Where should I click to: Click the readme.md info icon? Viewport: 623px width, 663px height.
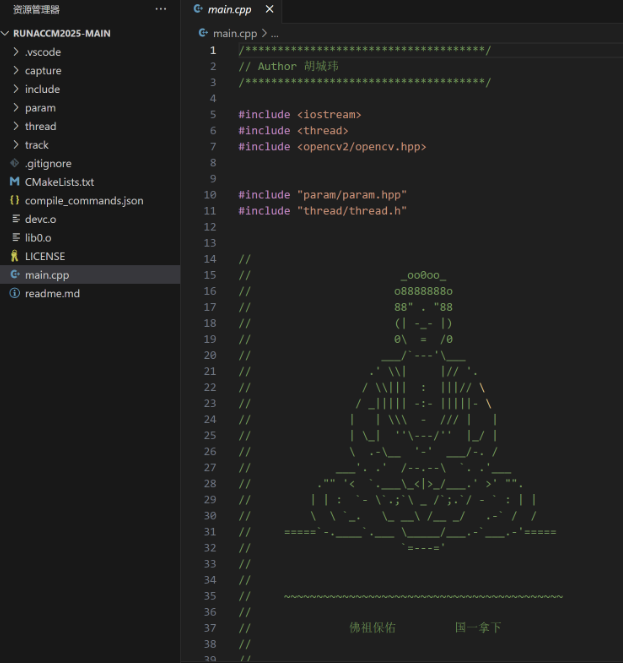[x=15, y=293]
